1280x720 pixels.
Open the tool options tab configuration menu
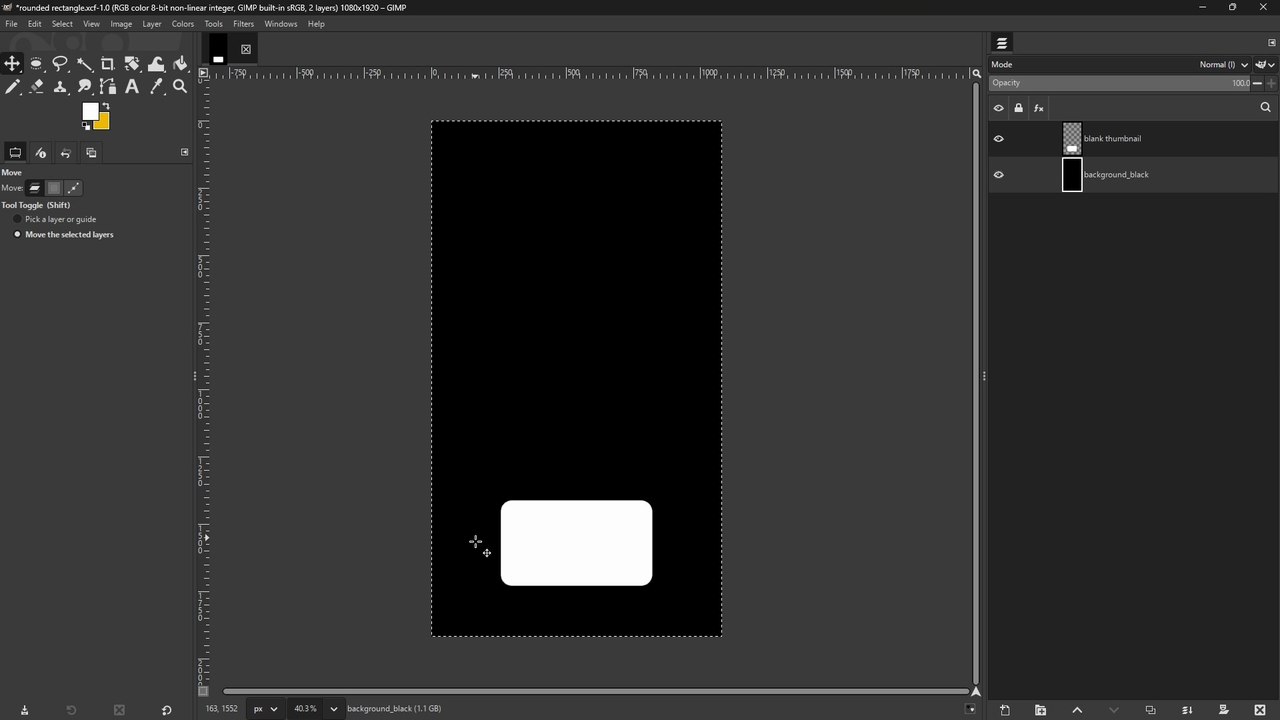184,152
